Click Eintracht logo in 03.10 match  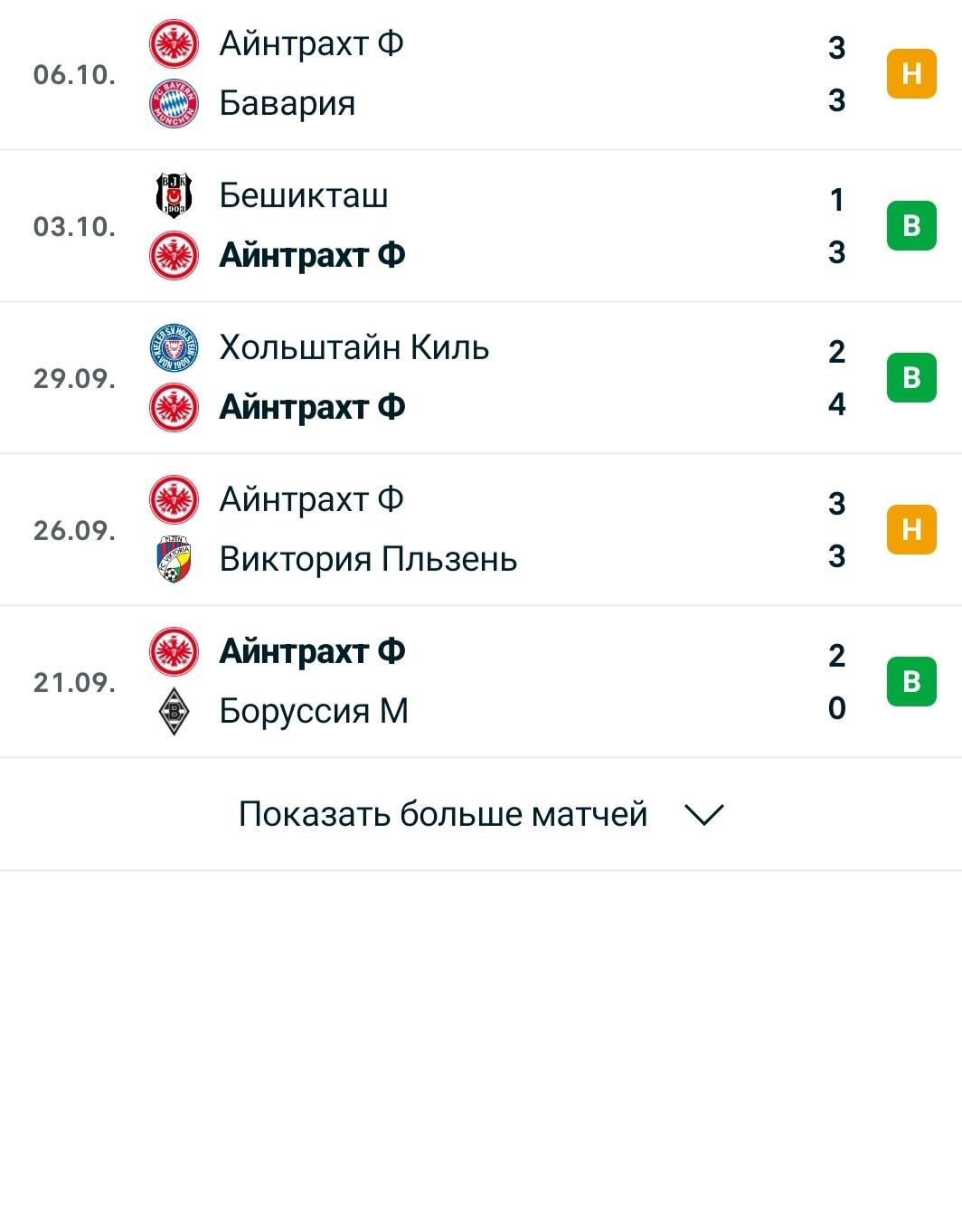point(174,255)
